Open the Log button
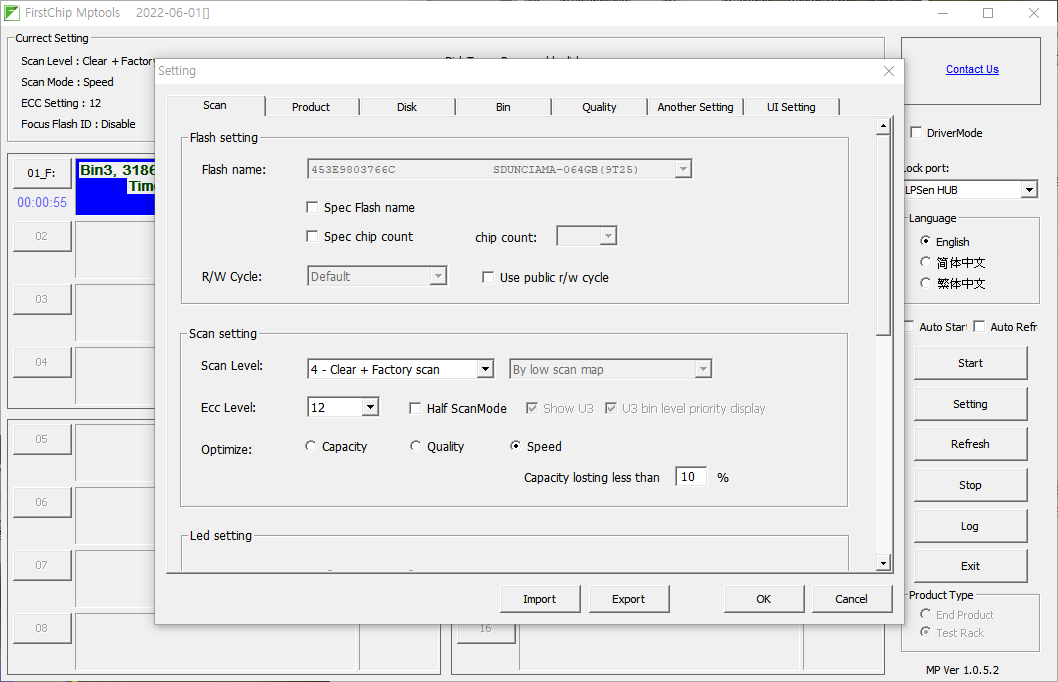Screen dimensions: 1058x682 (970, 526)
